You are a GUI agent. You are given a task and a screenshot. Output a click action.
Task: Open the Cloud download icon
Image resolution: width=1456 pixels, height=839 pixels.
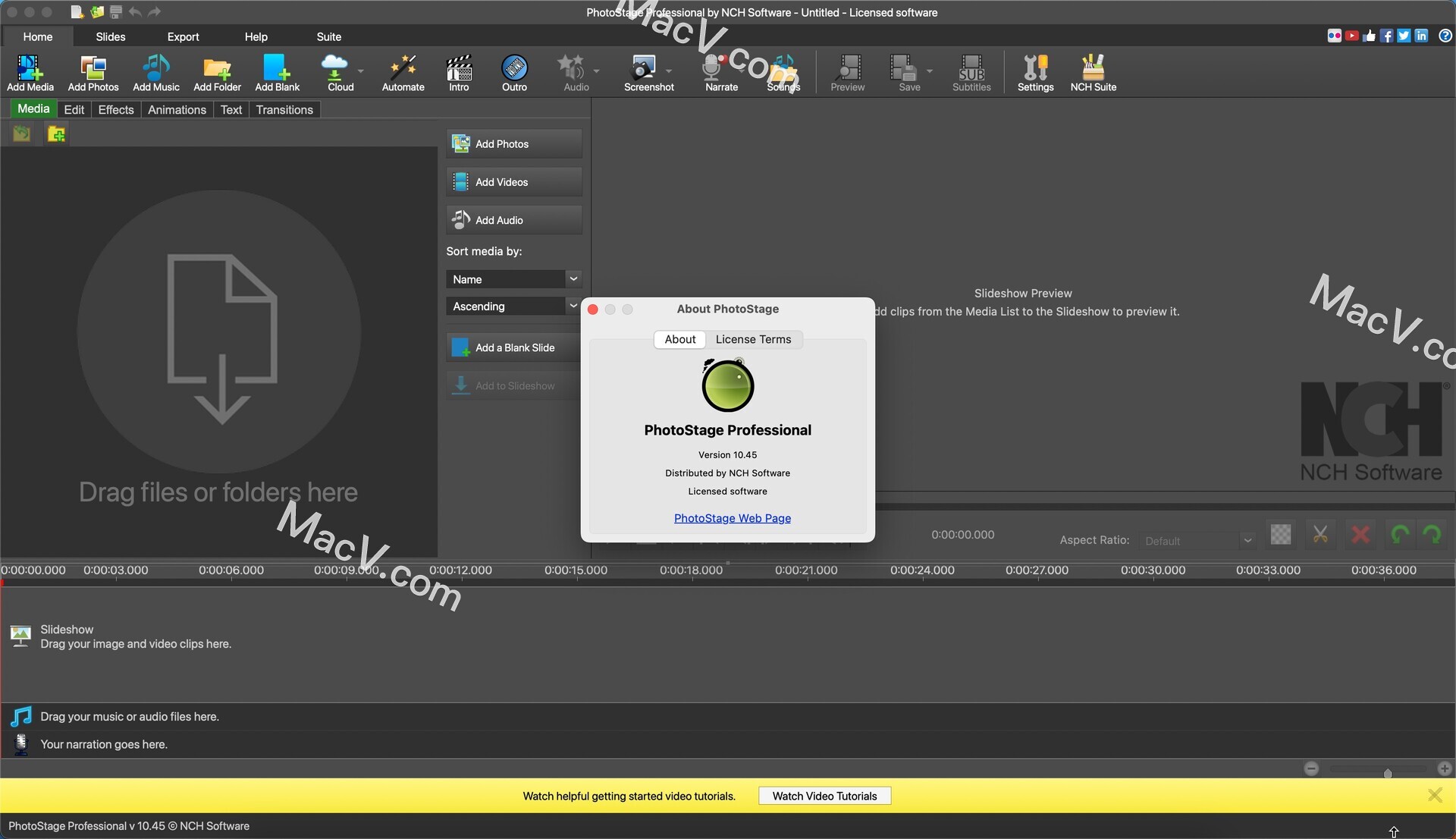click(334, 73)
